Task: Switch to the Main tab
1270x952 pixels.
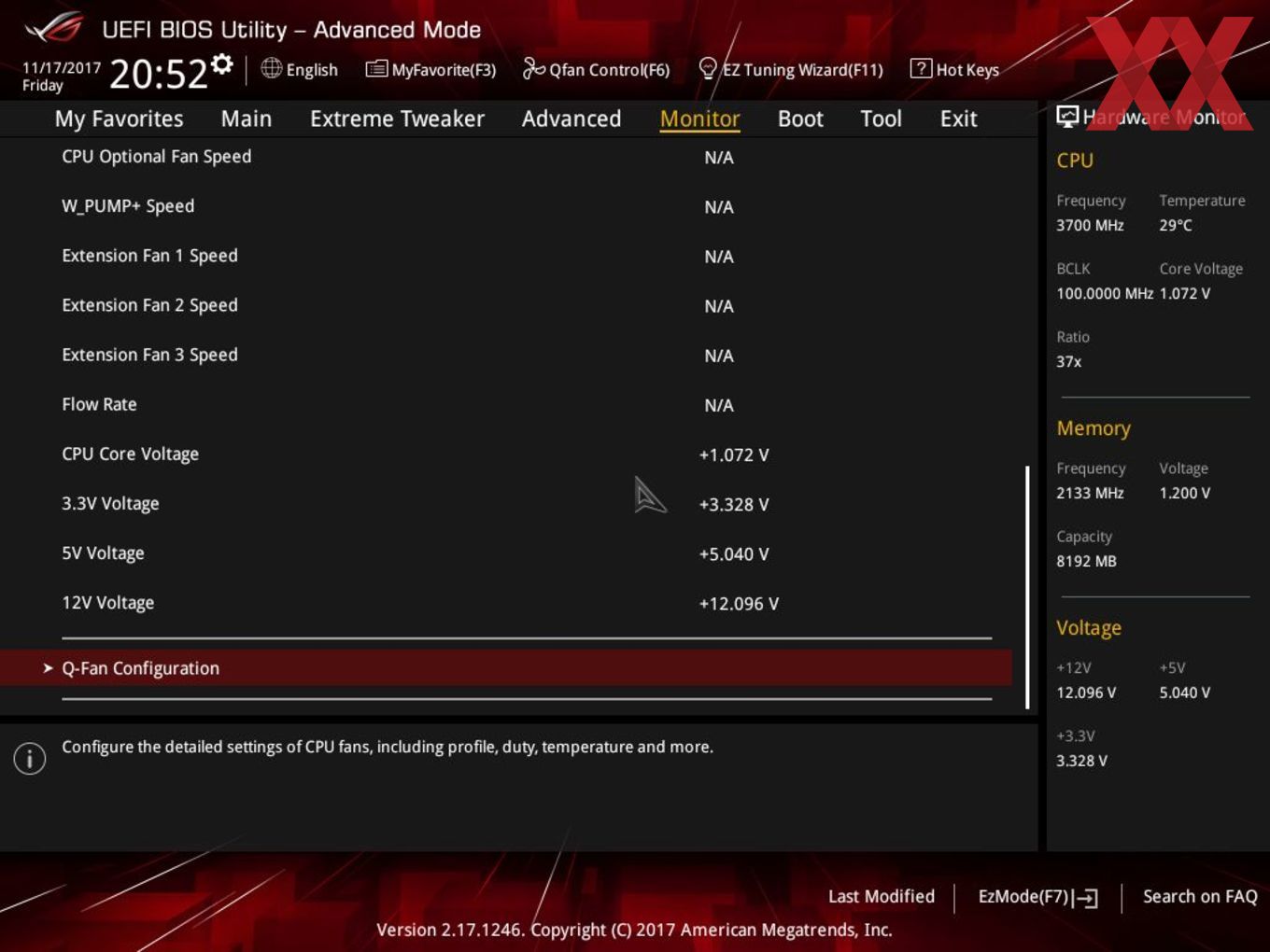Action: point(247,119)
